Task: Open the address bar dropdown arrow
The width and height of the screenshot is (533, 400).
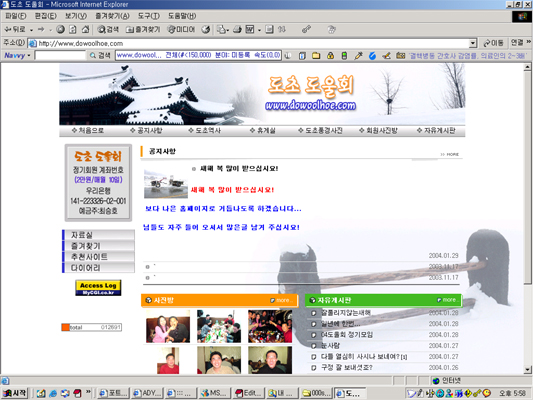Action: tap(473, 43)
